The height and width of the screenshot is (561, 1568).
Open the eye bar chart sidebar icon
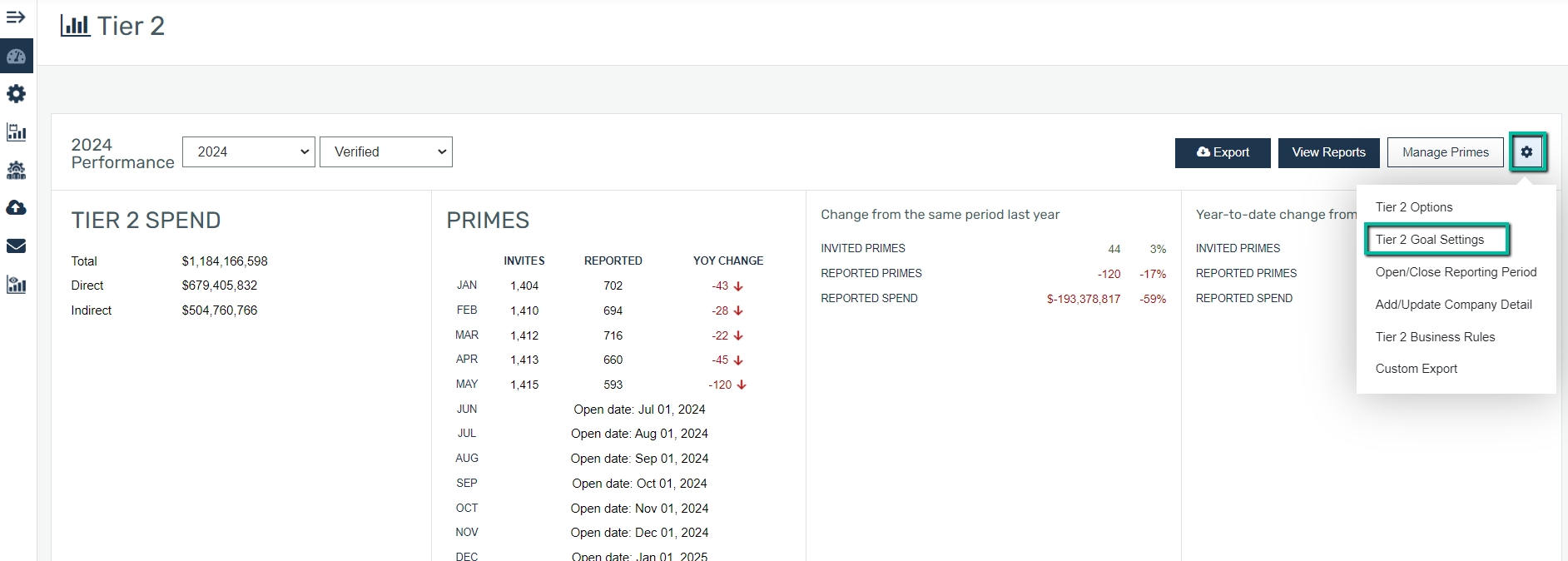(x=16, y=284)
